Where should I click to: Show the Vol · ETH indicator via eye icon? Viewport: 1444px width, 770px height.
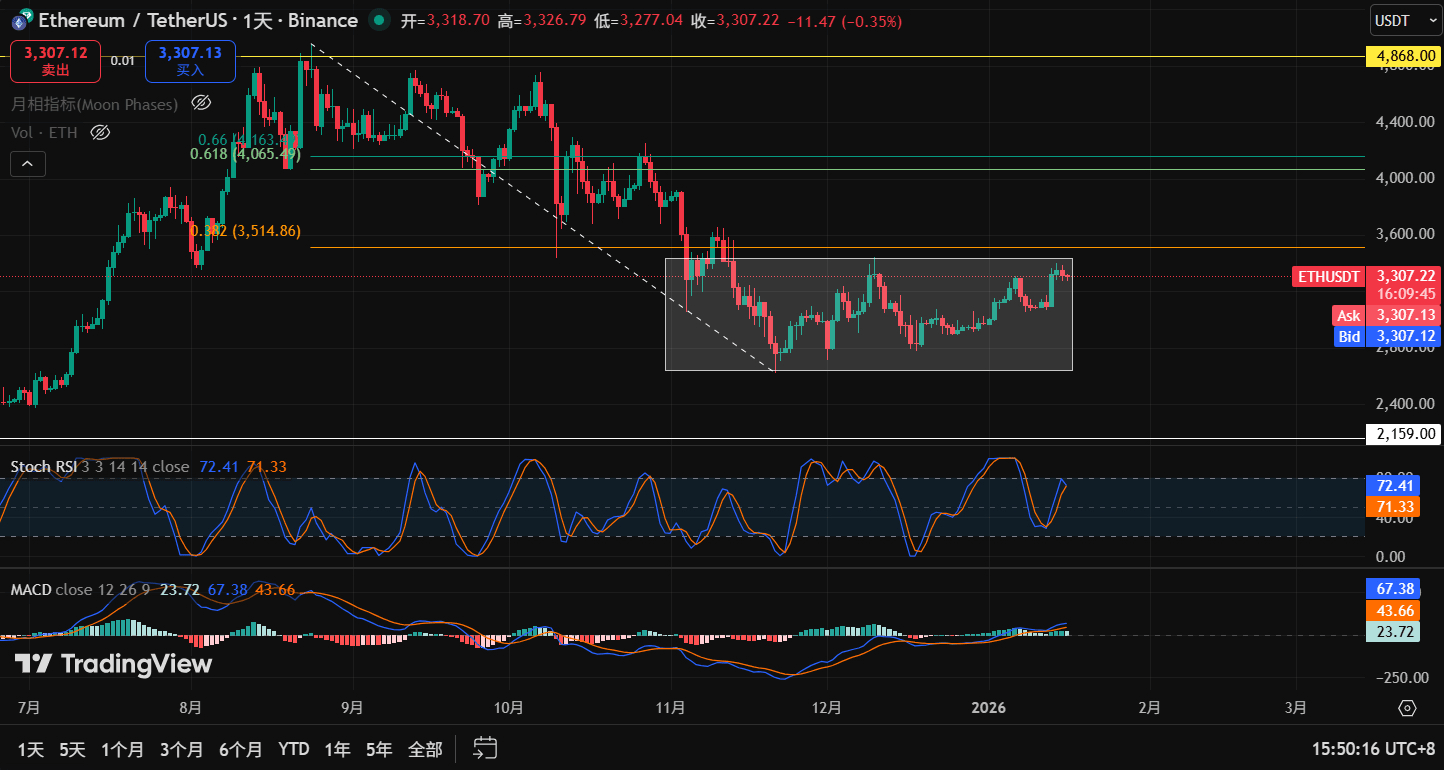100,132
